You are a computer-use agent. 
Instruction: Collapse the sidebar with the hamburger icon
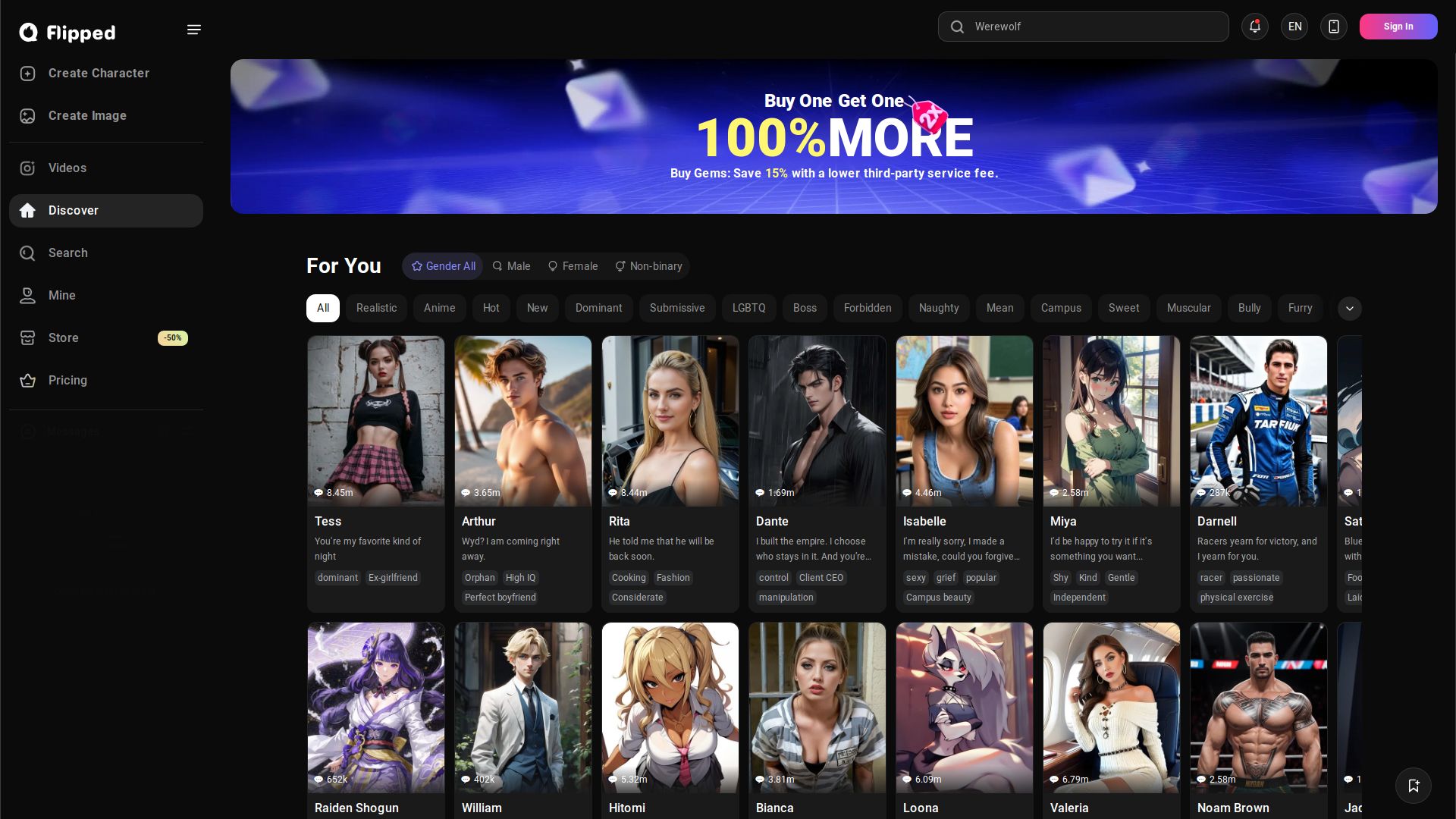194,30
